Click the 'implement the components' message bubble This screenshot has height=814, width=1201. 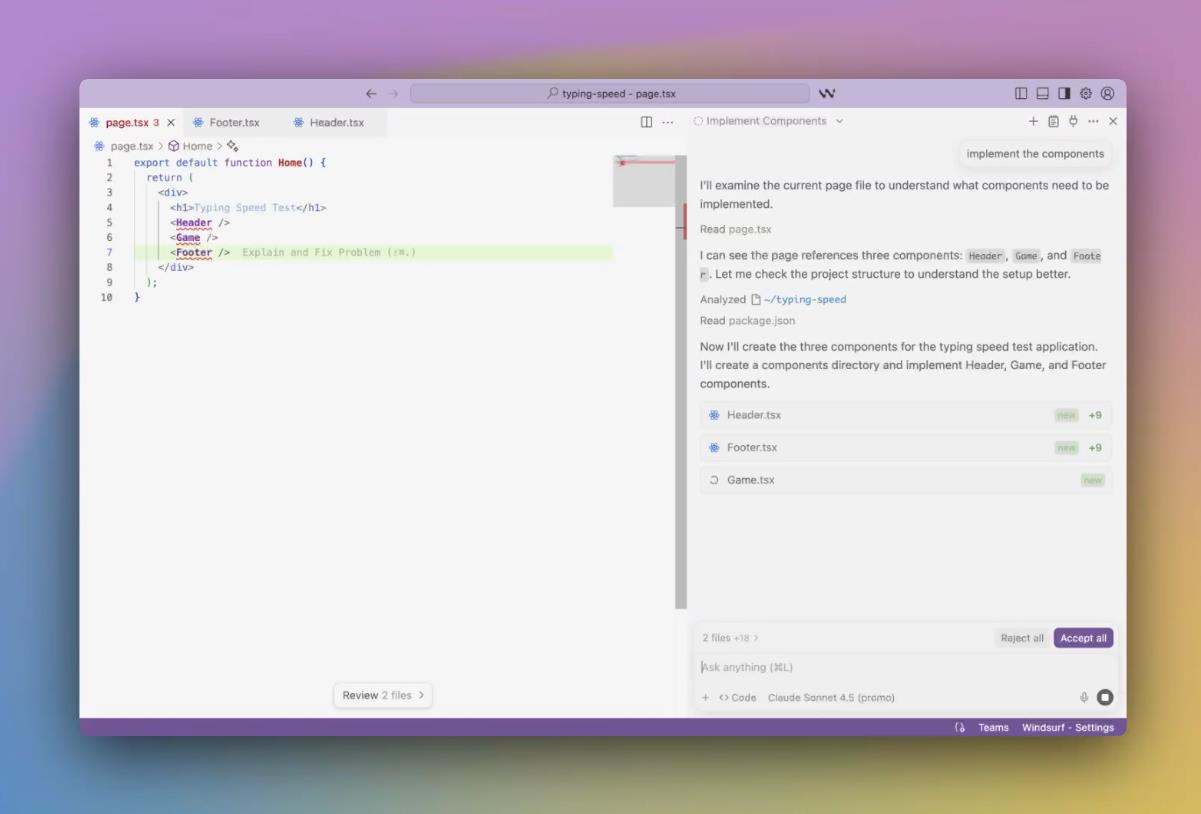1035,154
